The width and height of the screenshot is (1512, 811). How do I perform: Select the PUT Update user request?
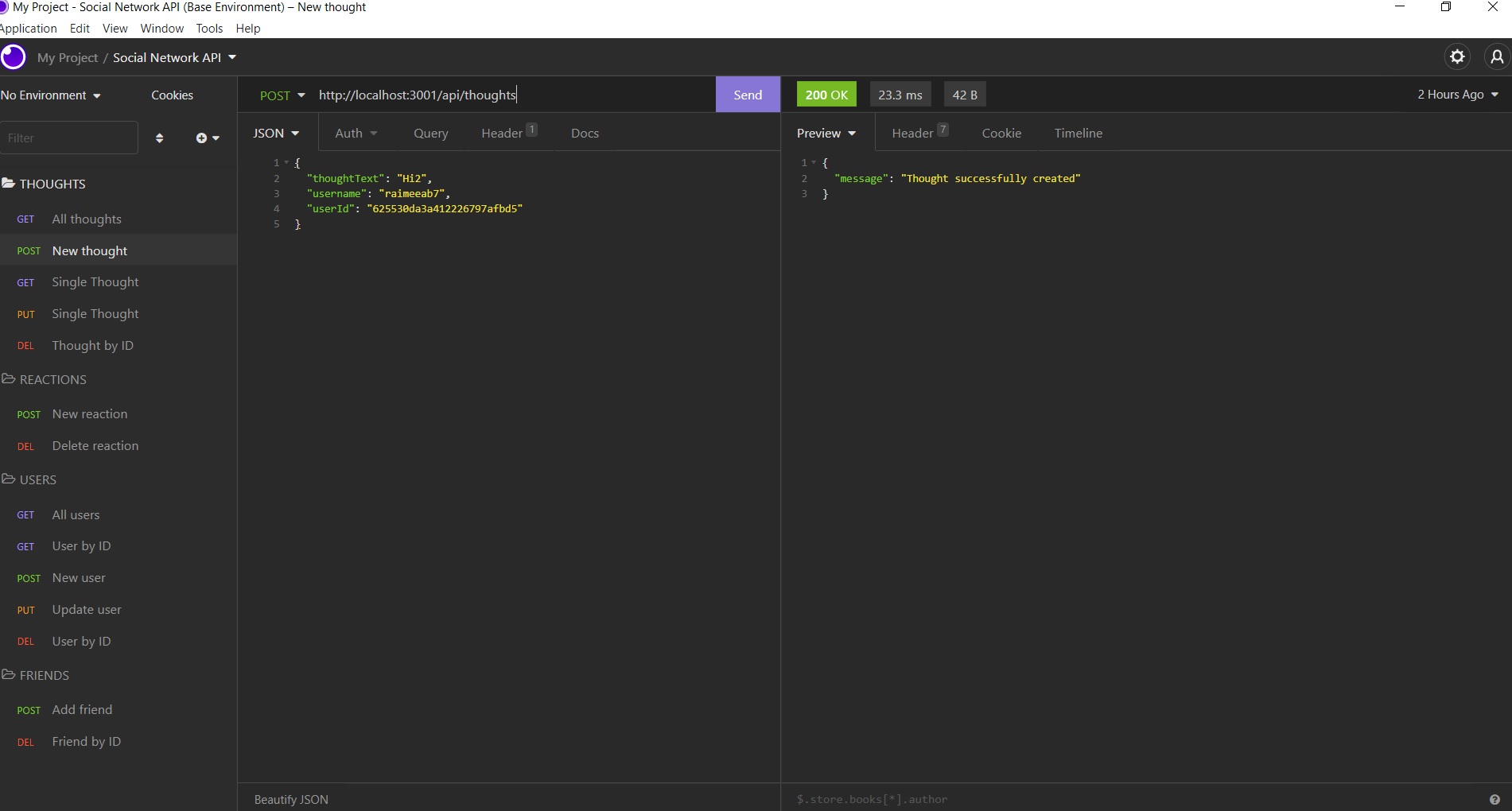(119, 610)
